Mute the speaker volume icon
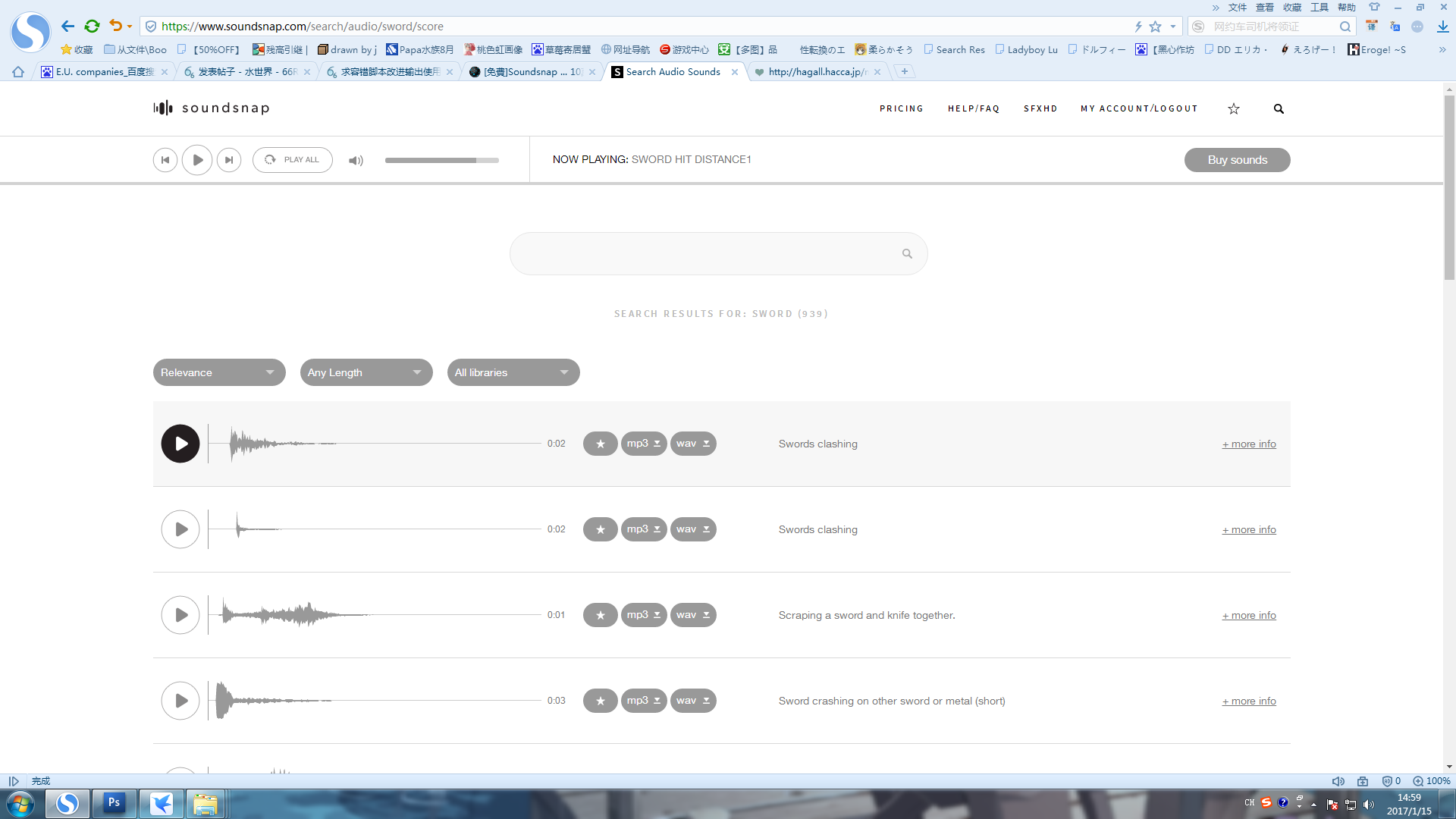 (x=356, y=160)
